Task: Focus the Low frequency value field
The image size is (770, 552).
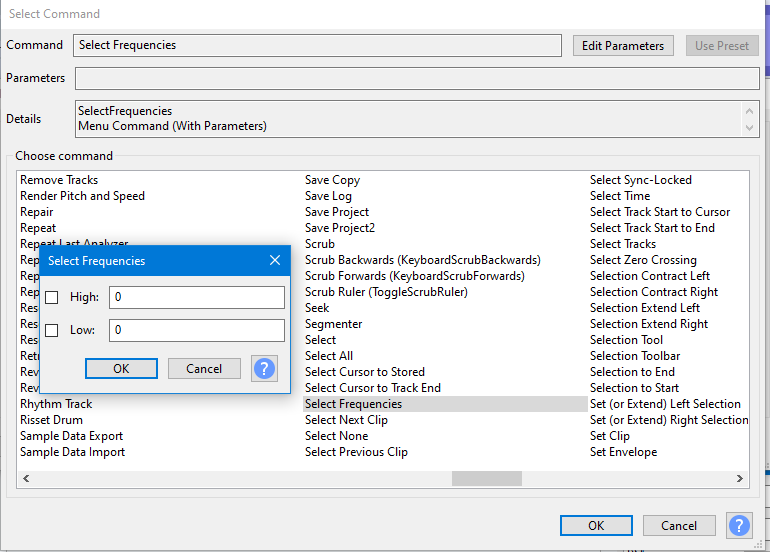Action: pyautogui.click(x=196, y=330)
